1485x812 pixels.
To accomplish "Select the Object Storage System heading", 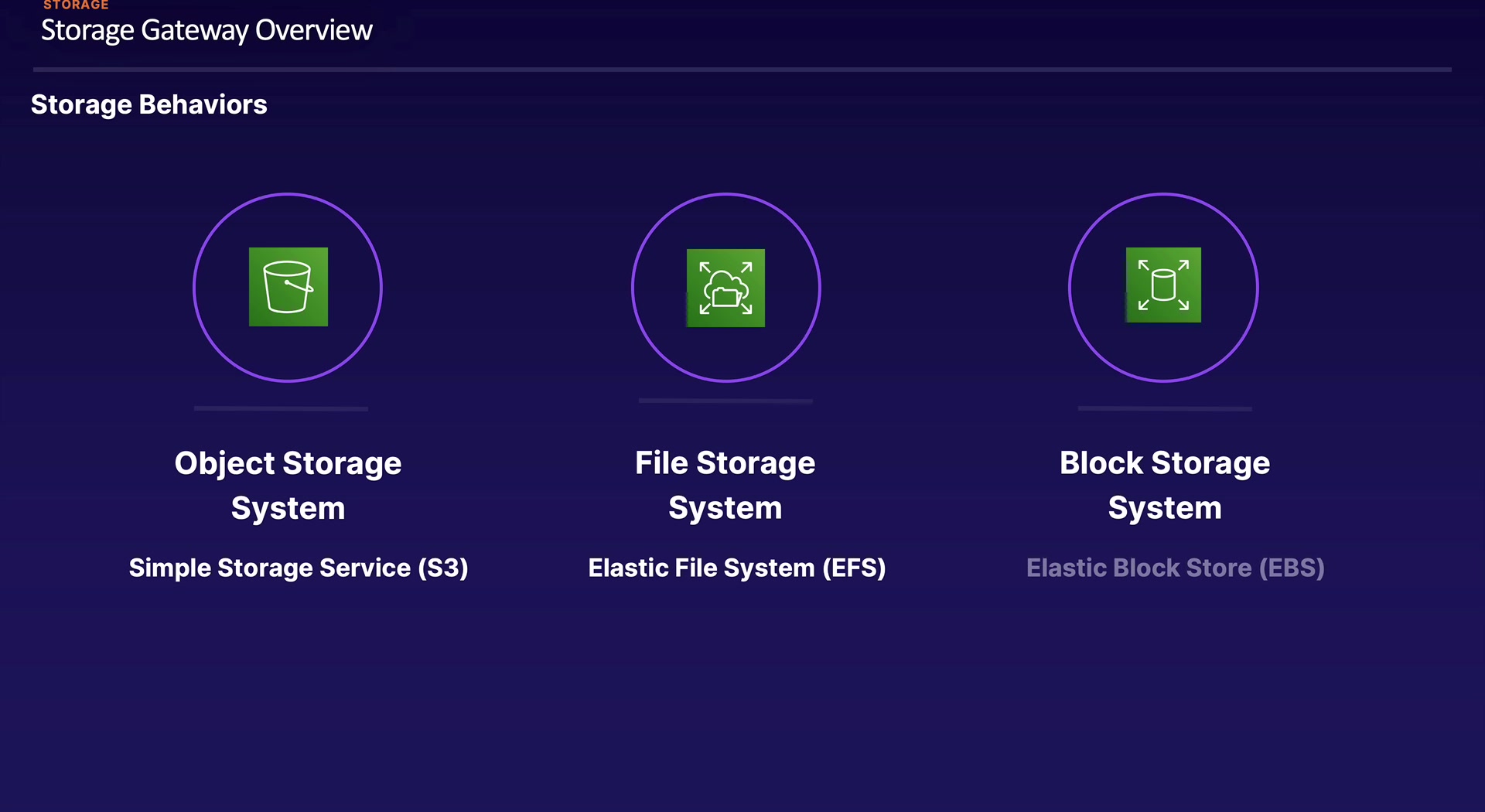I will point(288,485).
